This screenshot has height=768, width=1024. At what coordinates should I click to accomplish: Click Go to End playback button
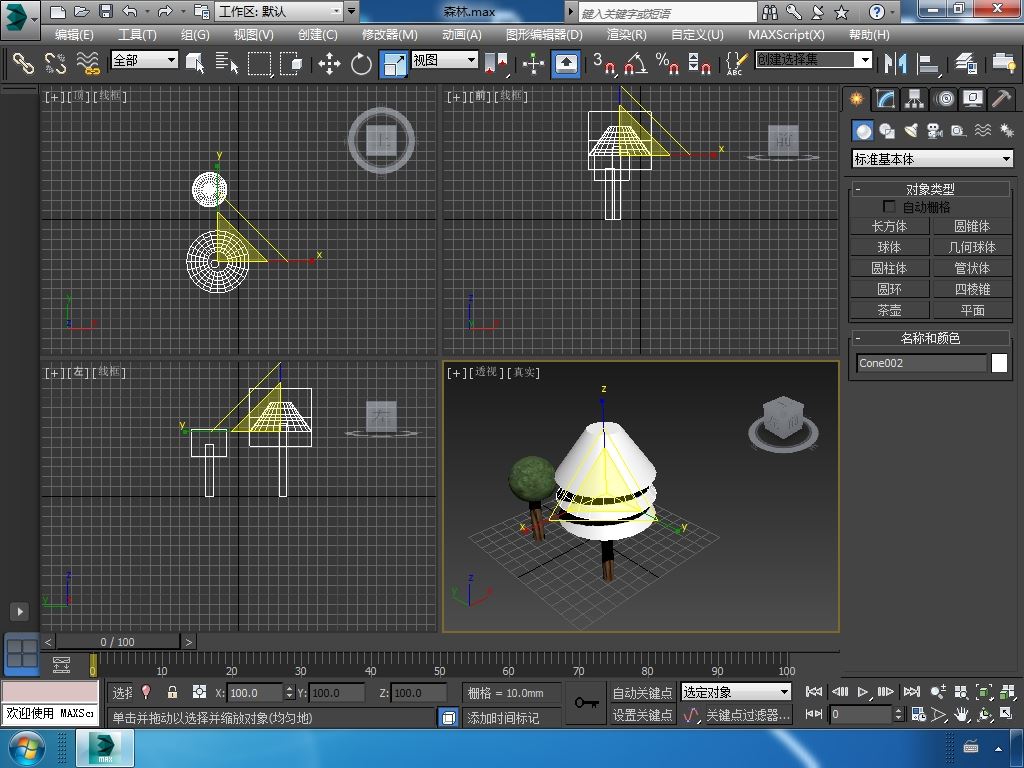point(911,692)
